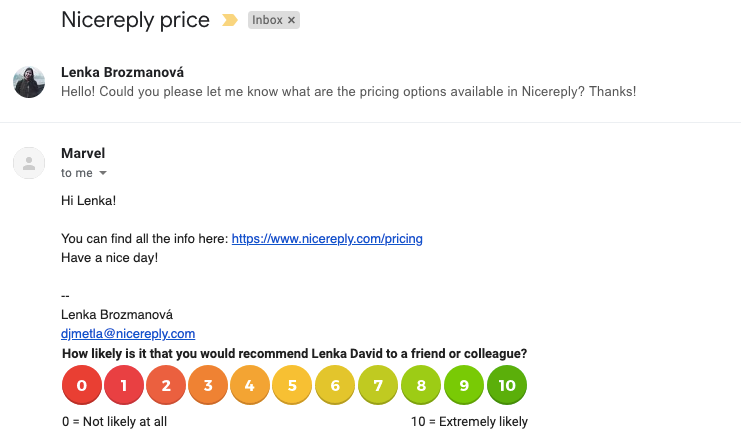Pick the orange 3 rating circle

208,385
